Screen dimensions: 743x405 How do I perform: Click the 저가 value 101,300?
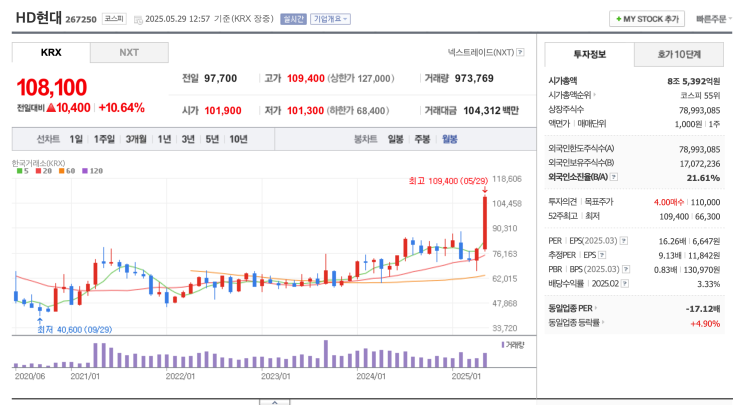[x=305, y=110]
